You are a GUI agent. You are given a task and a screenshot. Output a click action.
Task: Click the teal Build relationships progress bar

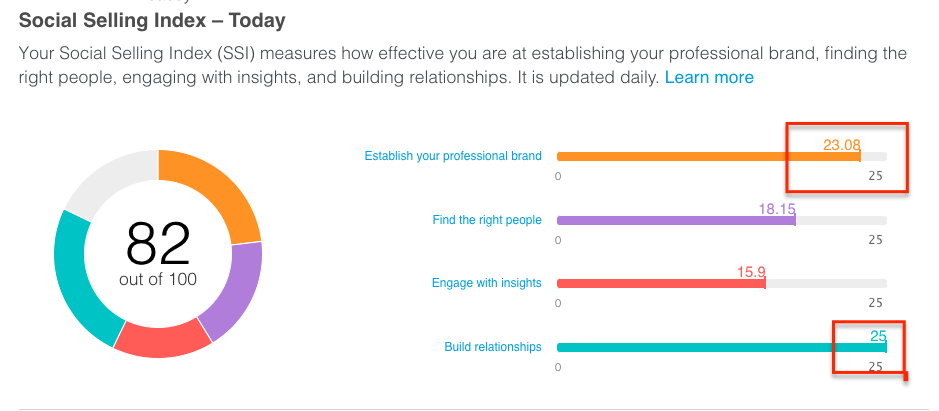[722, 347]
